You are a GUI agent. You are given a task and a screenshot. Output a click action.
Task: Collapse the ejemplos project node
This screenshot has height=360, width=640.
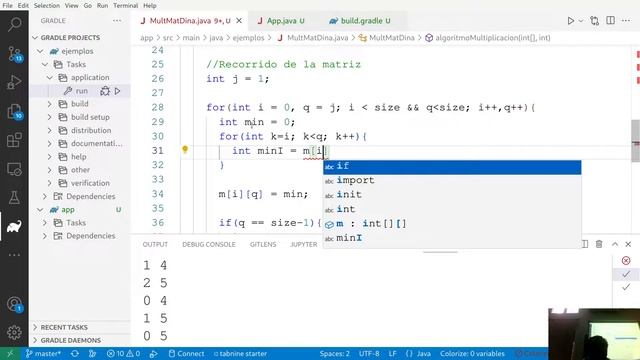[x=40, y=51]
